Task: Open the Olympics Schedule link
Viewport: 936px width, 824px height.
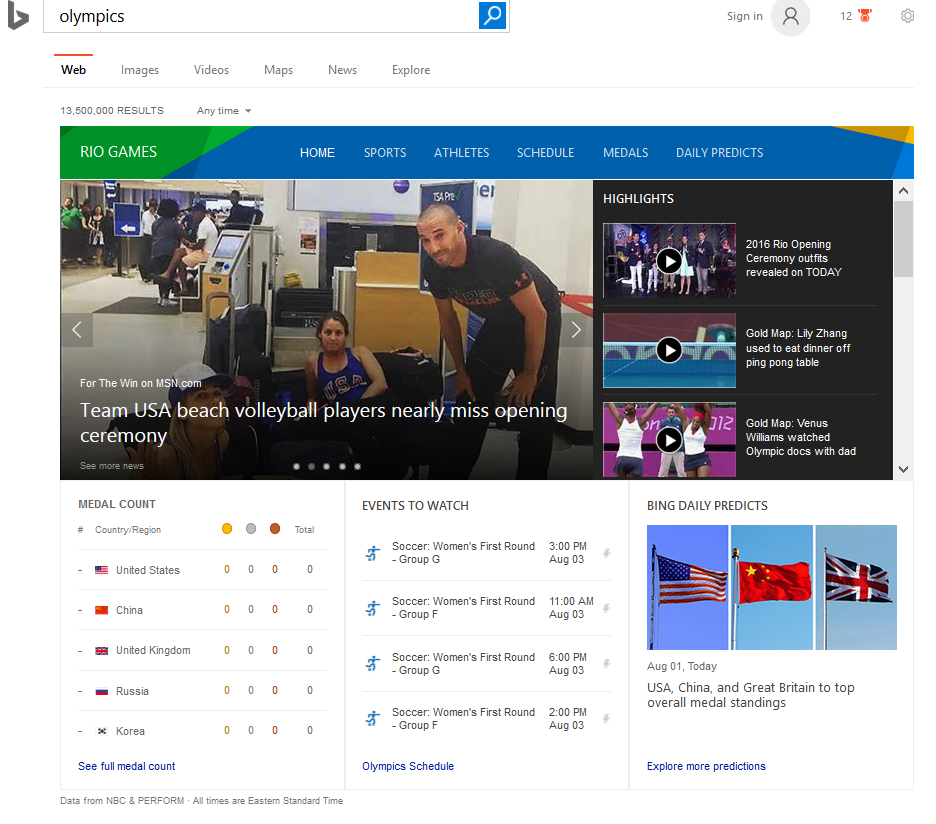Action: click(x=408, y=766)
